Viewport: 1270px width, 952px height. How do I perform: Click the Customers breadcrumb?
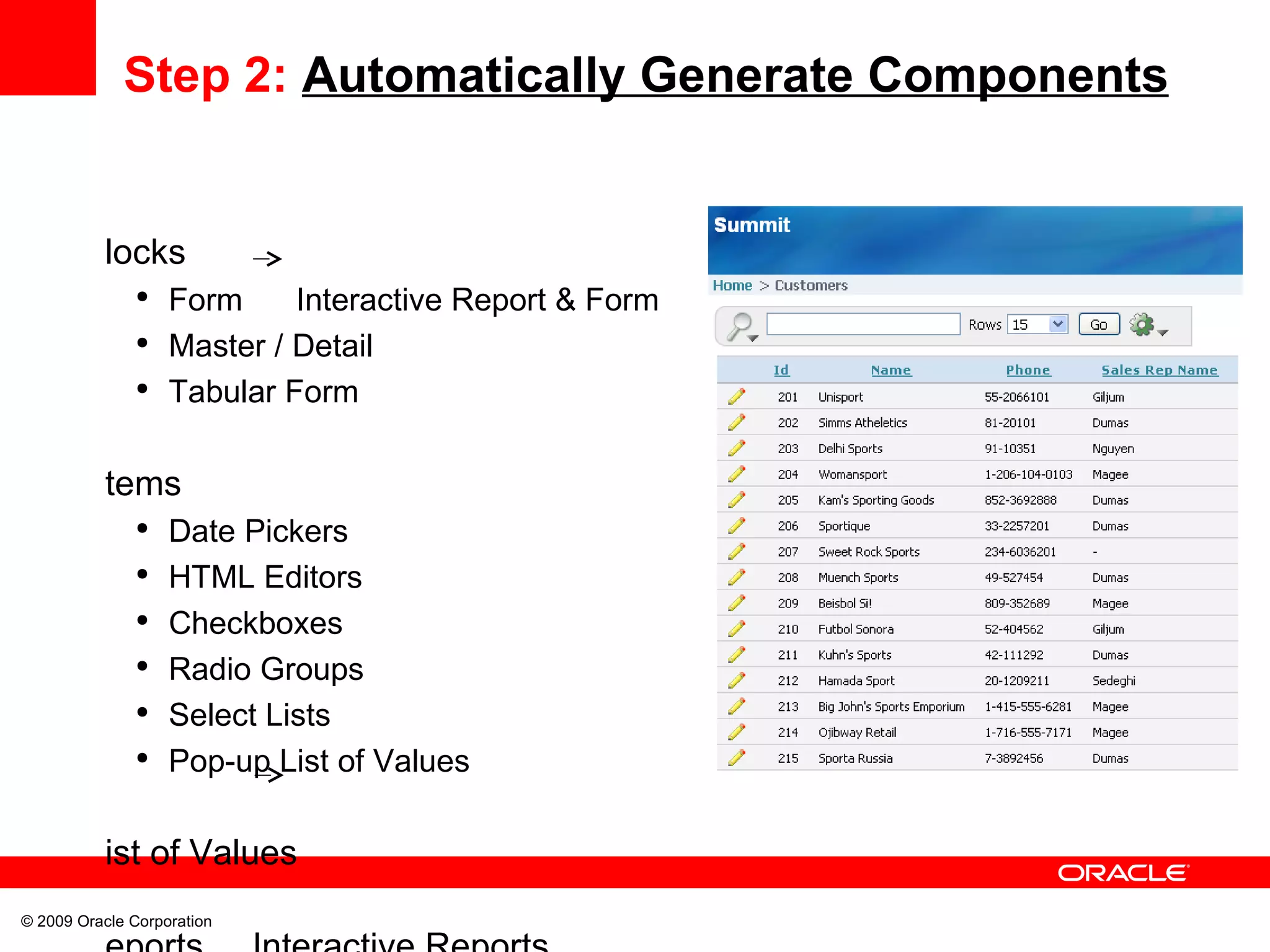pyautogui.click(x=811, y=285)
